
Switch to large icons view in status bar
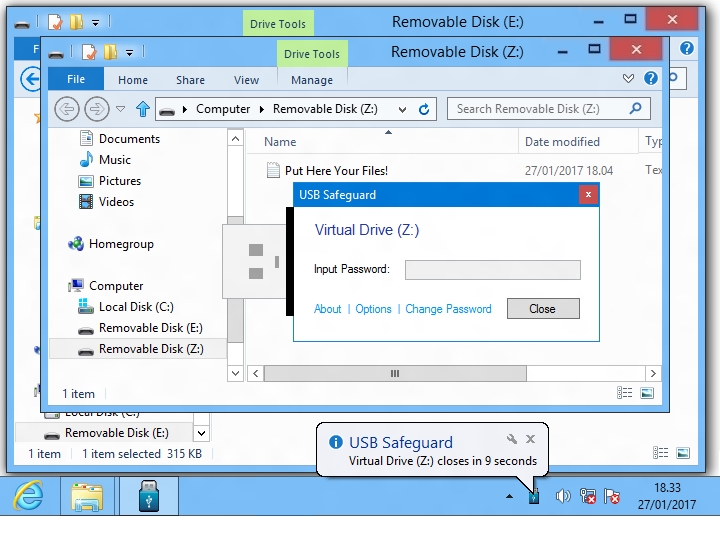point(647,394)
